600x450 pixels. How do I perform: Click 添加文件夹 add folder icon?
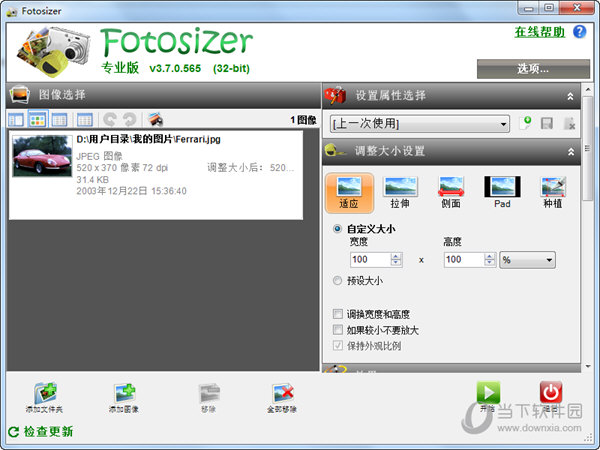(x=44, y=398)
